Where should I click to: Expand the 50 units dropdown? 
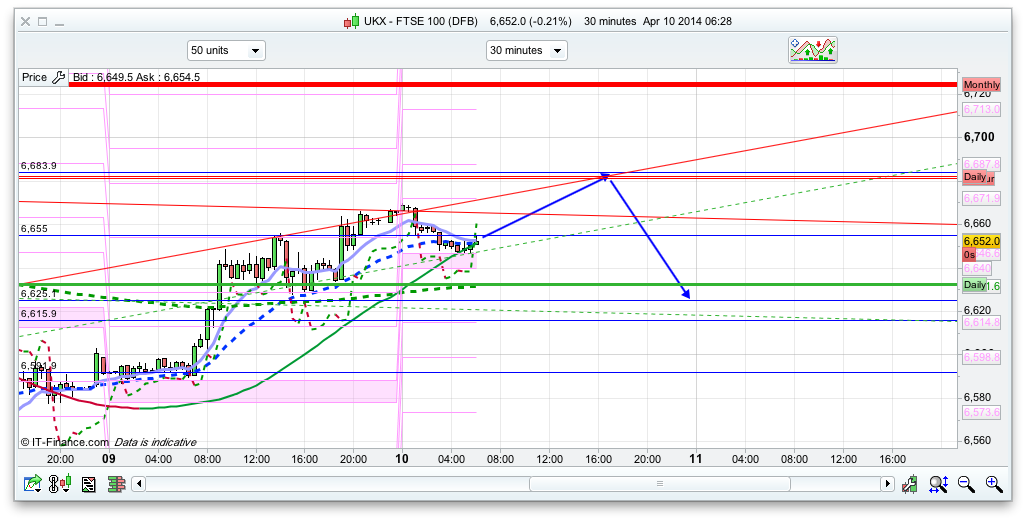tap(226, 50)
